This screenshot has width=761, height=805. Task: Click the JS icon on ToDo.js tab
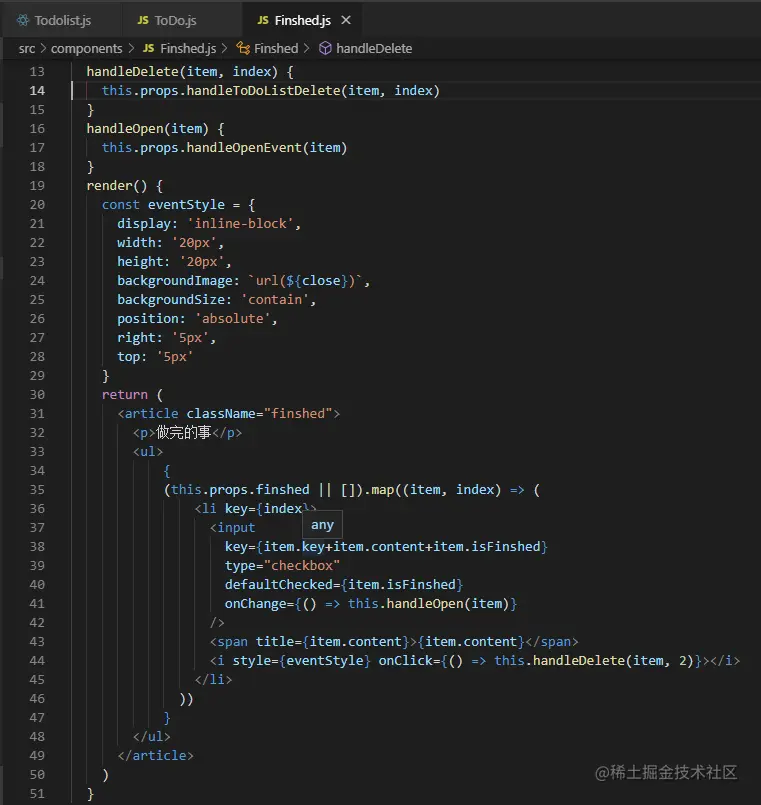coord(143,21)
